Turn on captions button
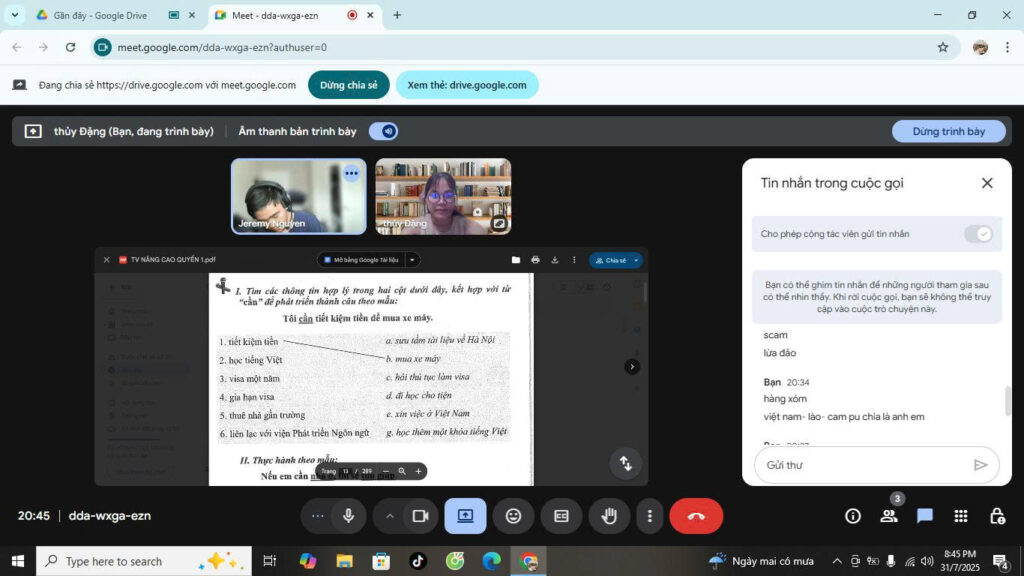1024x576 pixels. pos(561,516)
